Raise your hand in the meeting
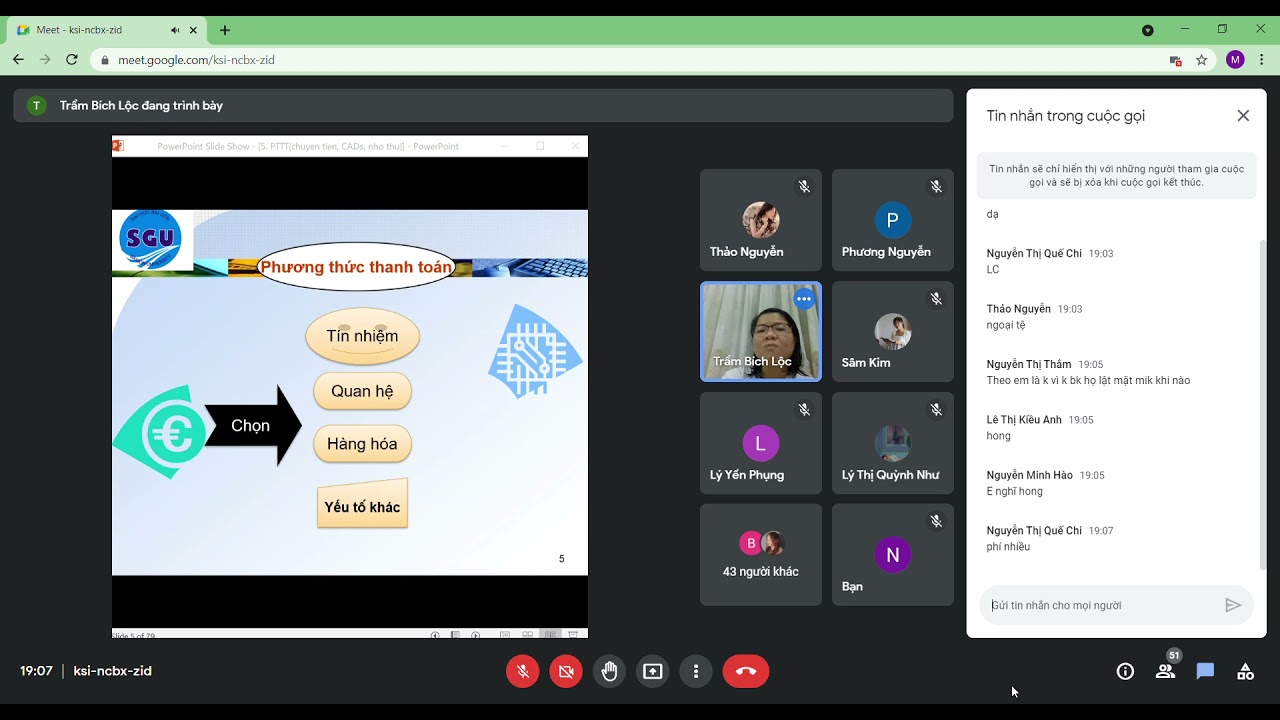 tap(609, 671)
